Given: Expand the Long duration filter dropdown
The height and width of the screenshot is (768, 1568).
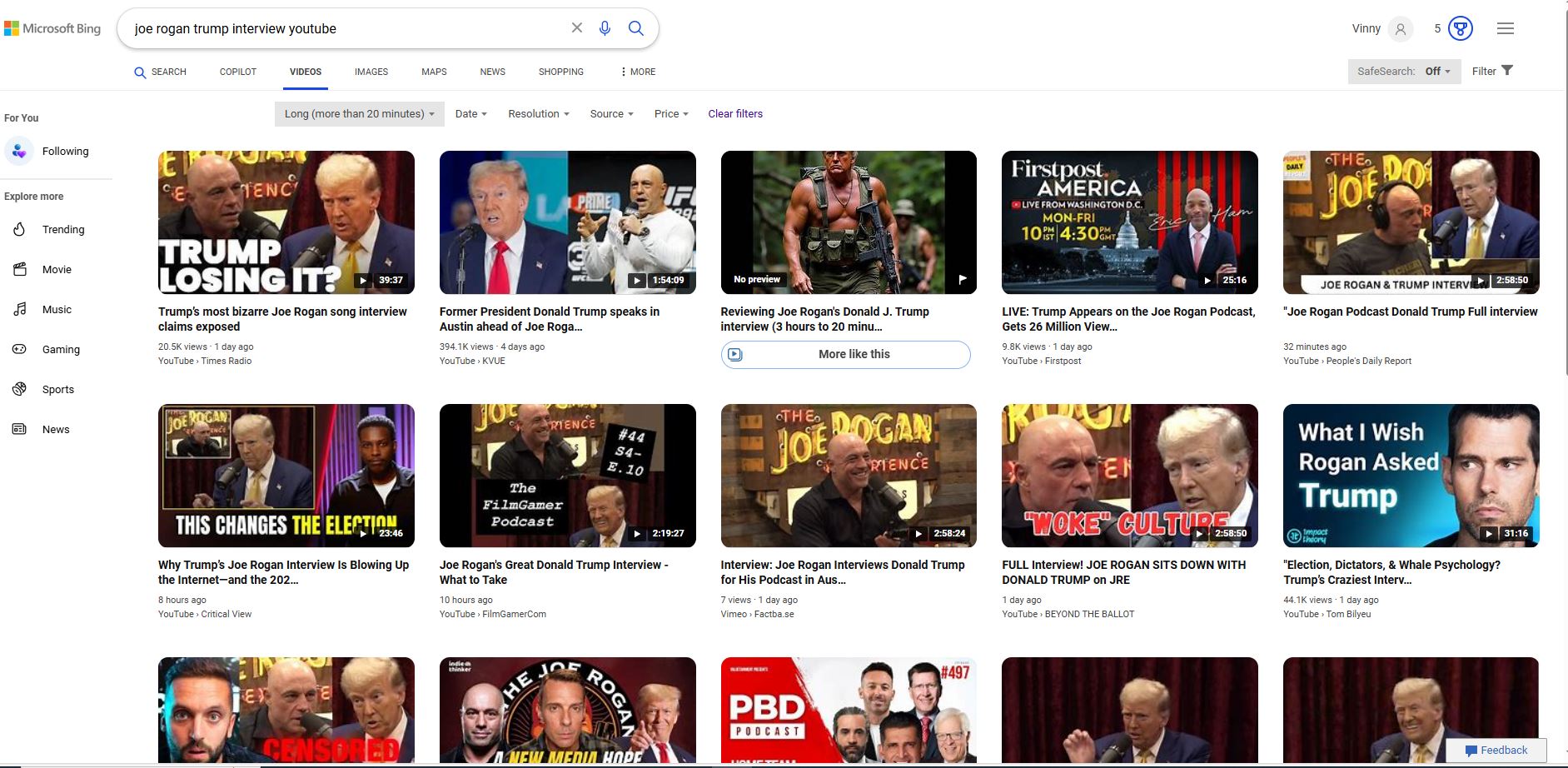Looking at the screenshot, I should tap(359, 114).
